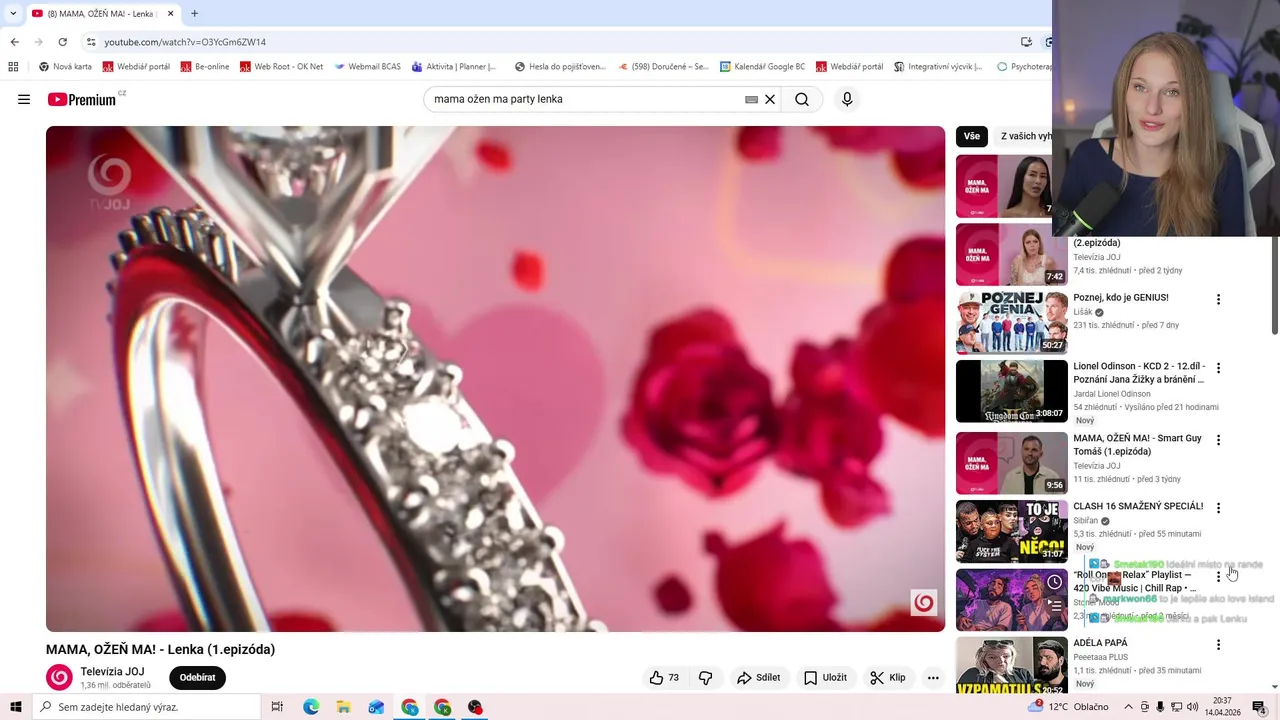Screen dimensions: 1280x720
Task: Open Aktivita Planner bookmark
Action: coord(454,67)
